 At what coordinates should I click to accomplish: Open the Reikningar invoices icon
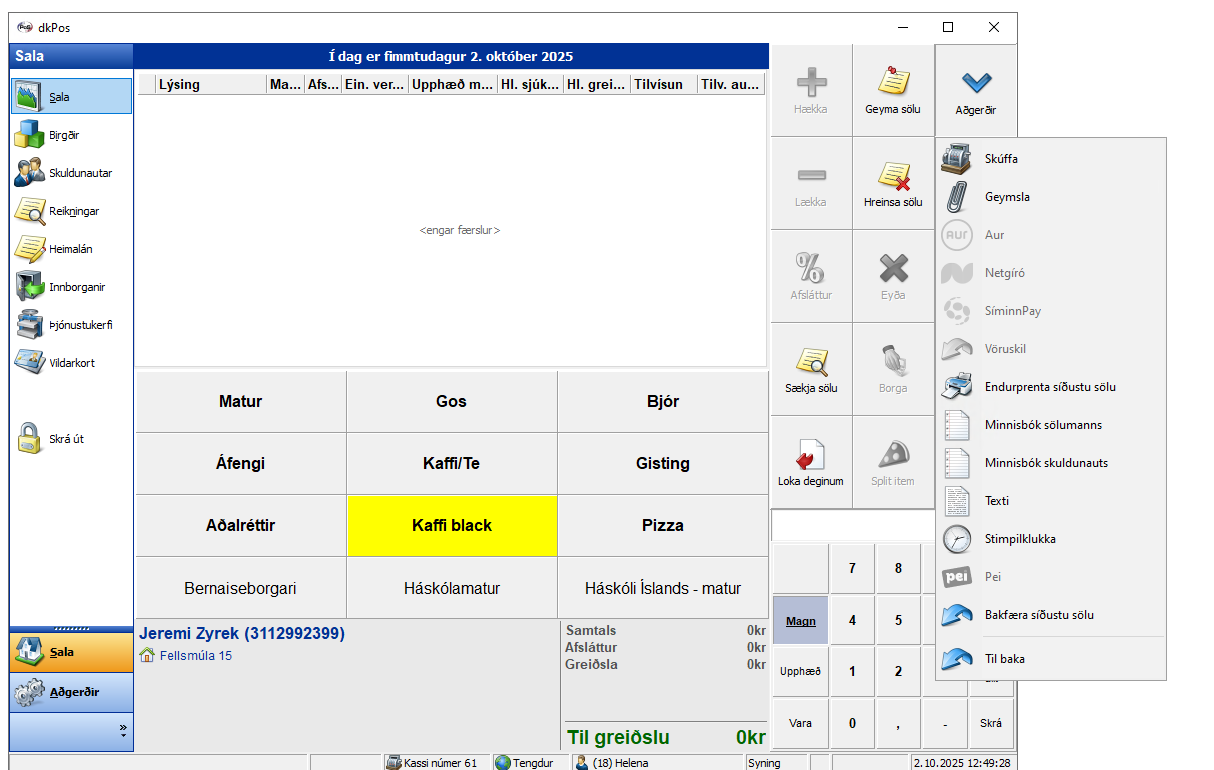(x=29, y=211)
